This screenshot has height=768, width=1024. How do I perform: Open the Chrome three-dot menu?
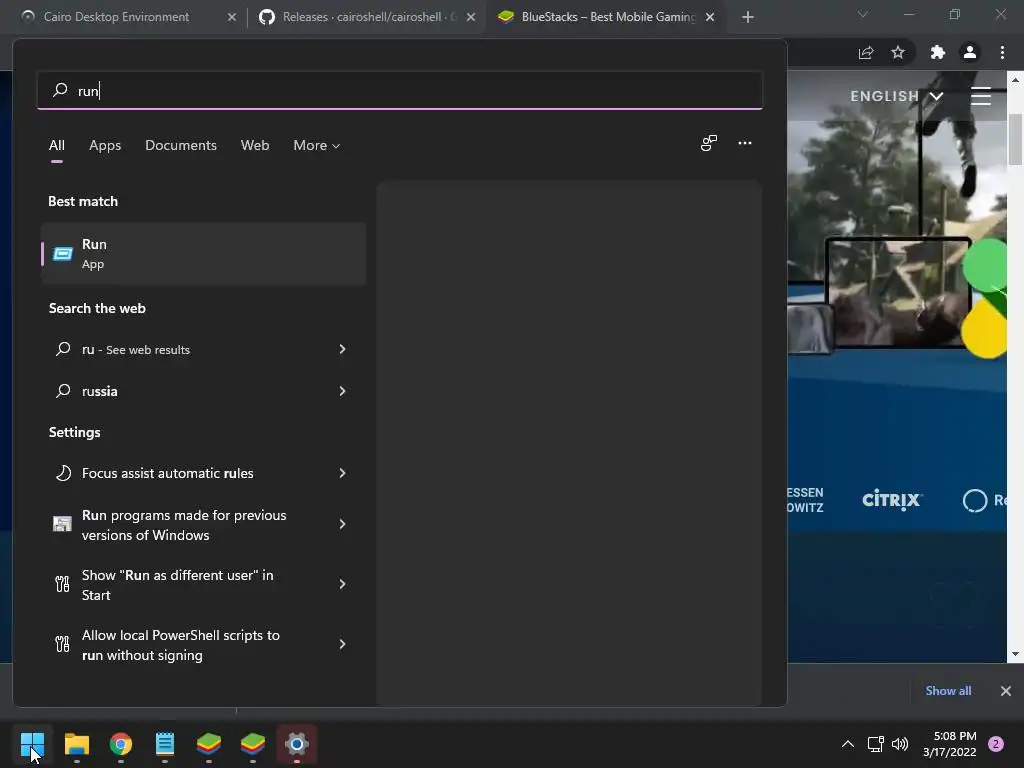coord(1002,53)
